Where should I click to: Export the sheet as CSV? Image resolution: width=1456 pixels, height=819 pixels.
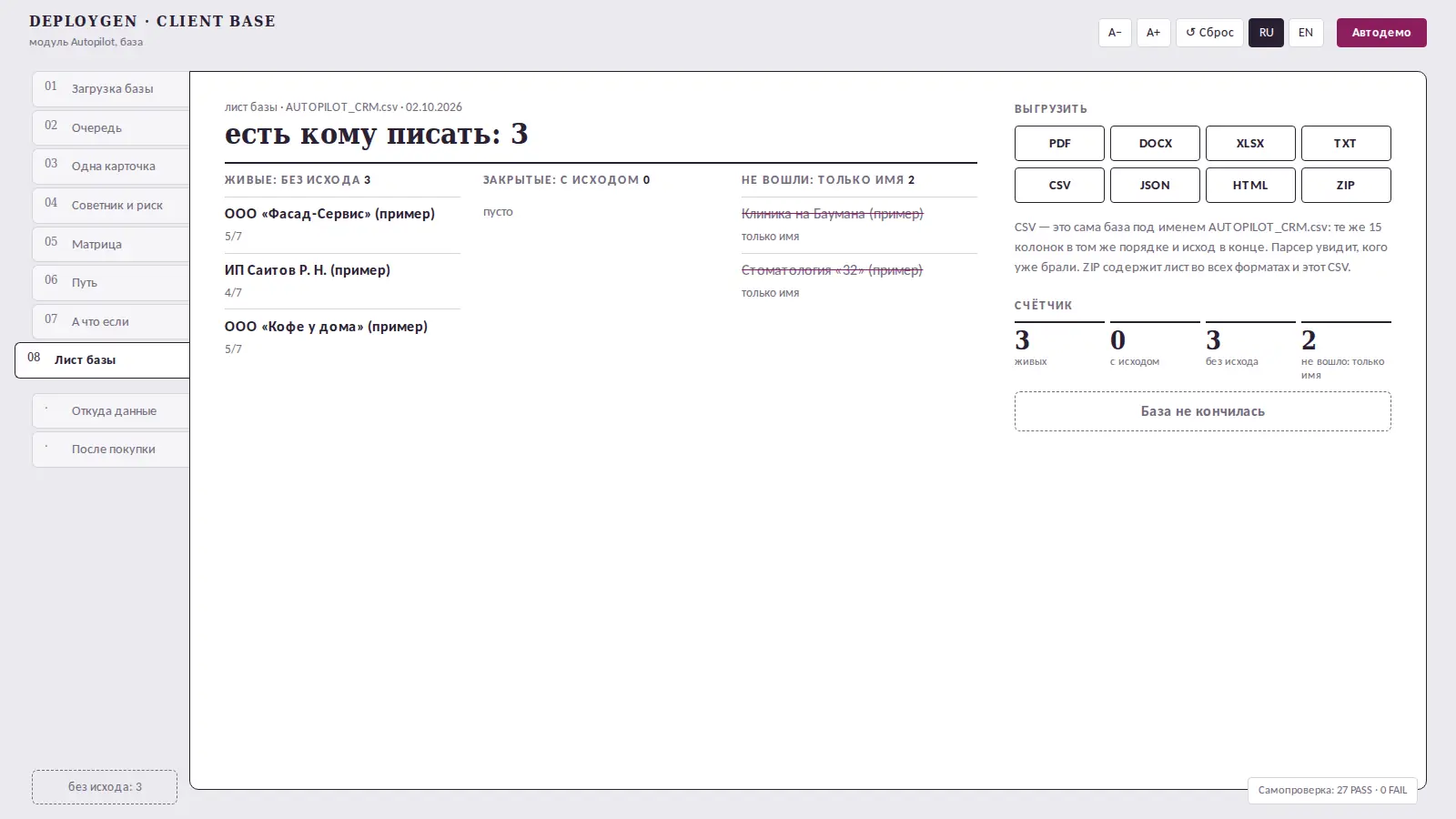(x=1059, y=185)
